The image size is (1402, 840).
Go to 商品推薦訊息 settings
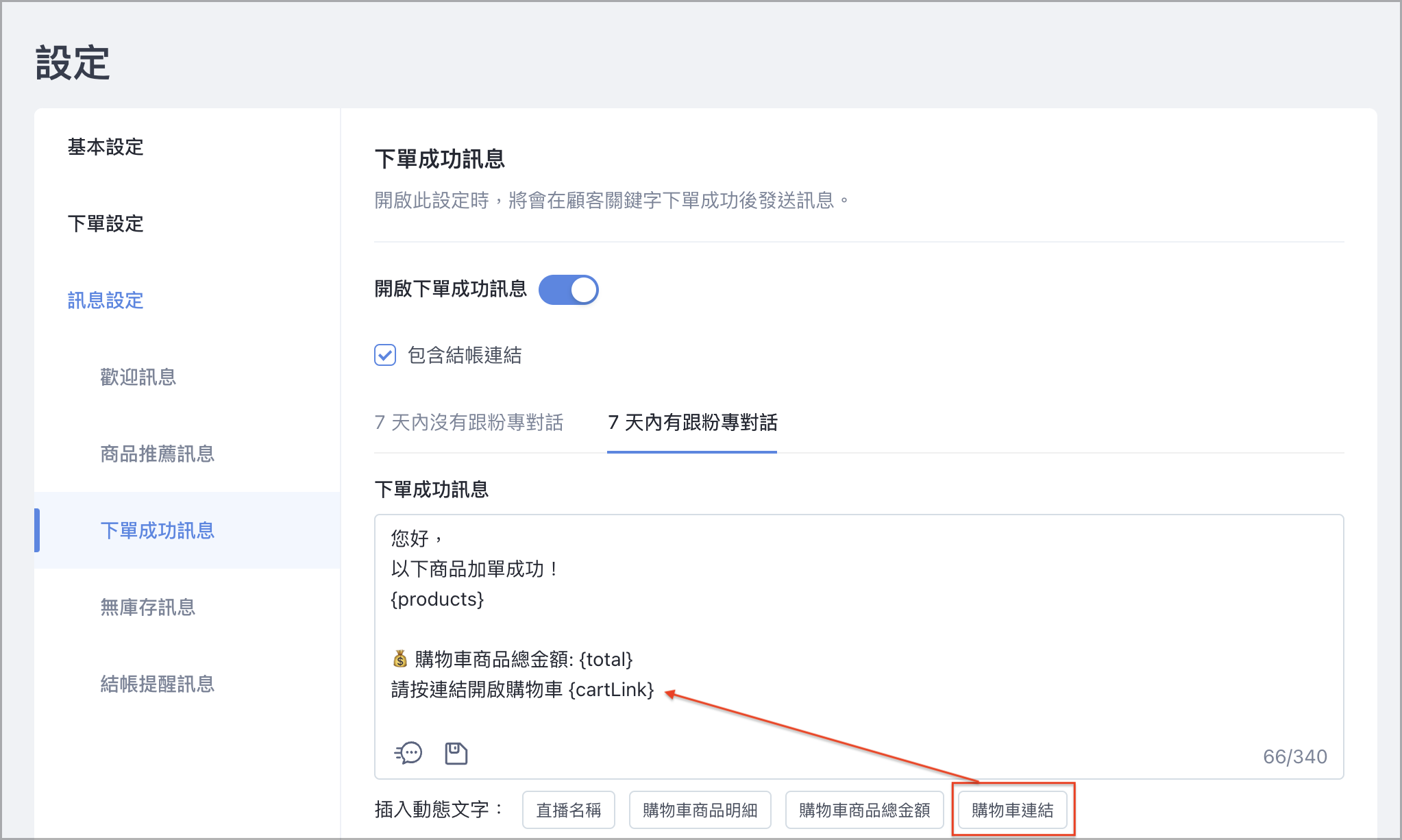click(158, 454)
